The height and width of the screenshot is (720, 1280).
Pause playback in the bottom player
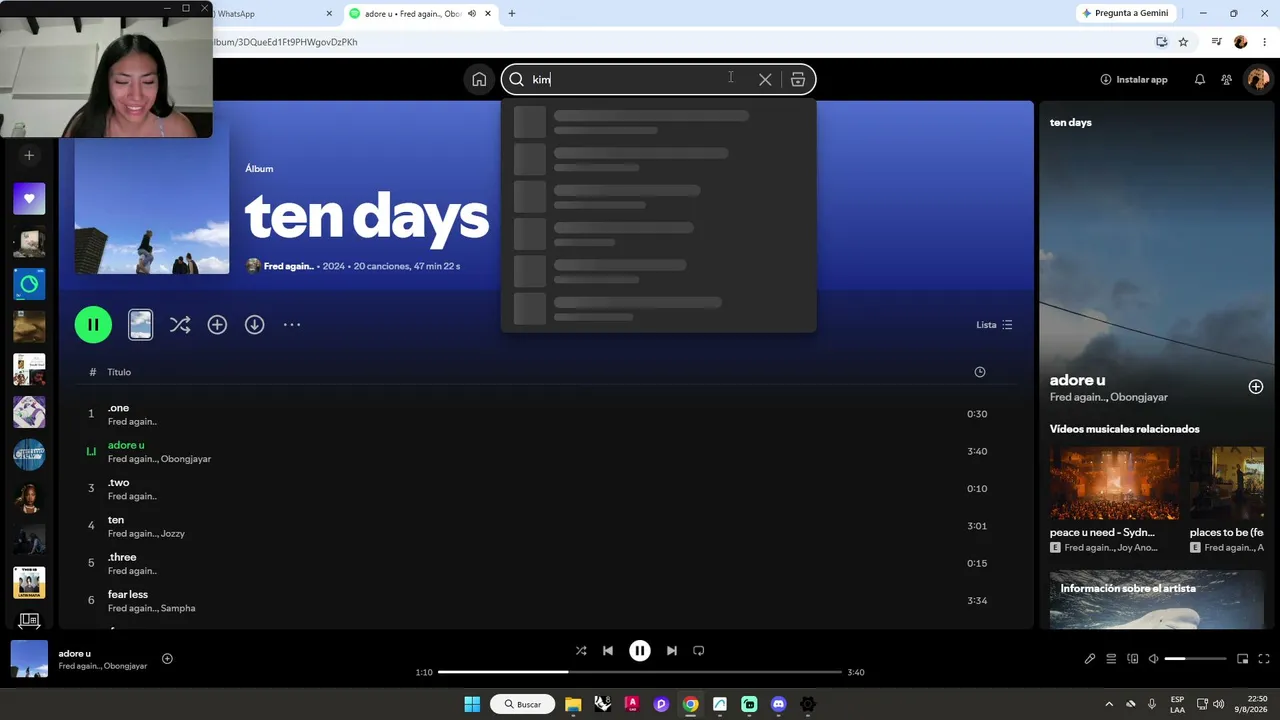640,651
